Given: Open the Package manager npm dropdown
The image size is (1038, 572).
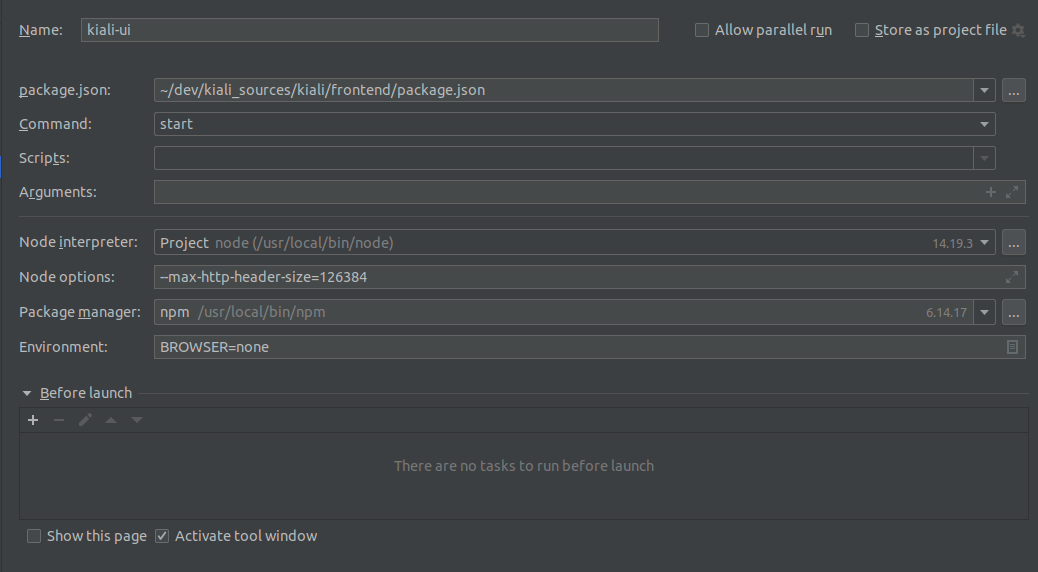Looking at the screenshot, I should click(985, 313).
